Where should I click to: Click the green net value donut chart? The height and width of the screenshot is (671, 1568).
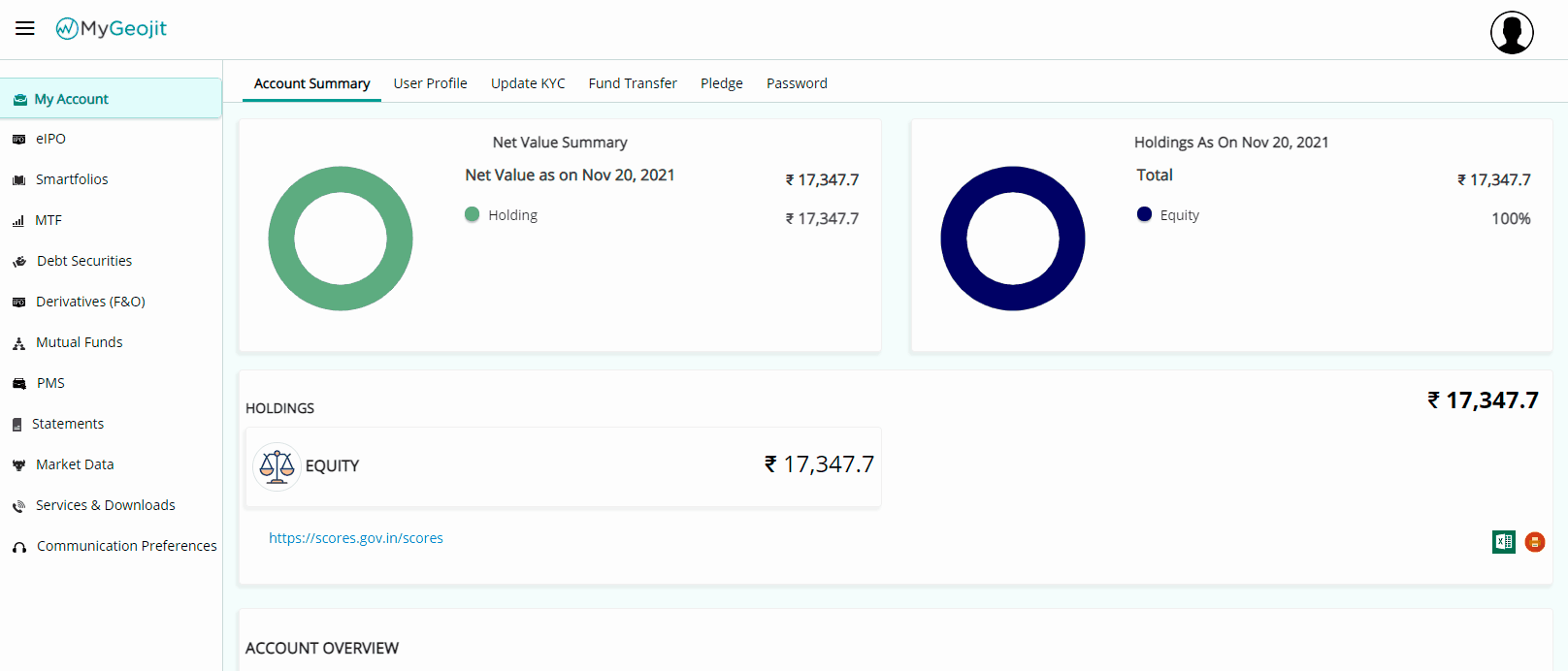[x=341, y=239]
